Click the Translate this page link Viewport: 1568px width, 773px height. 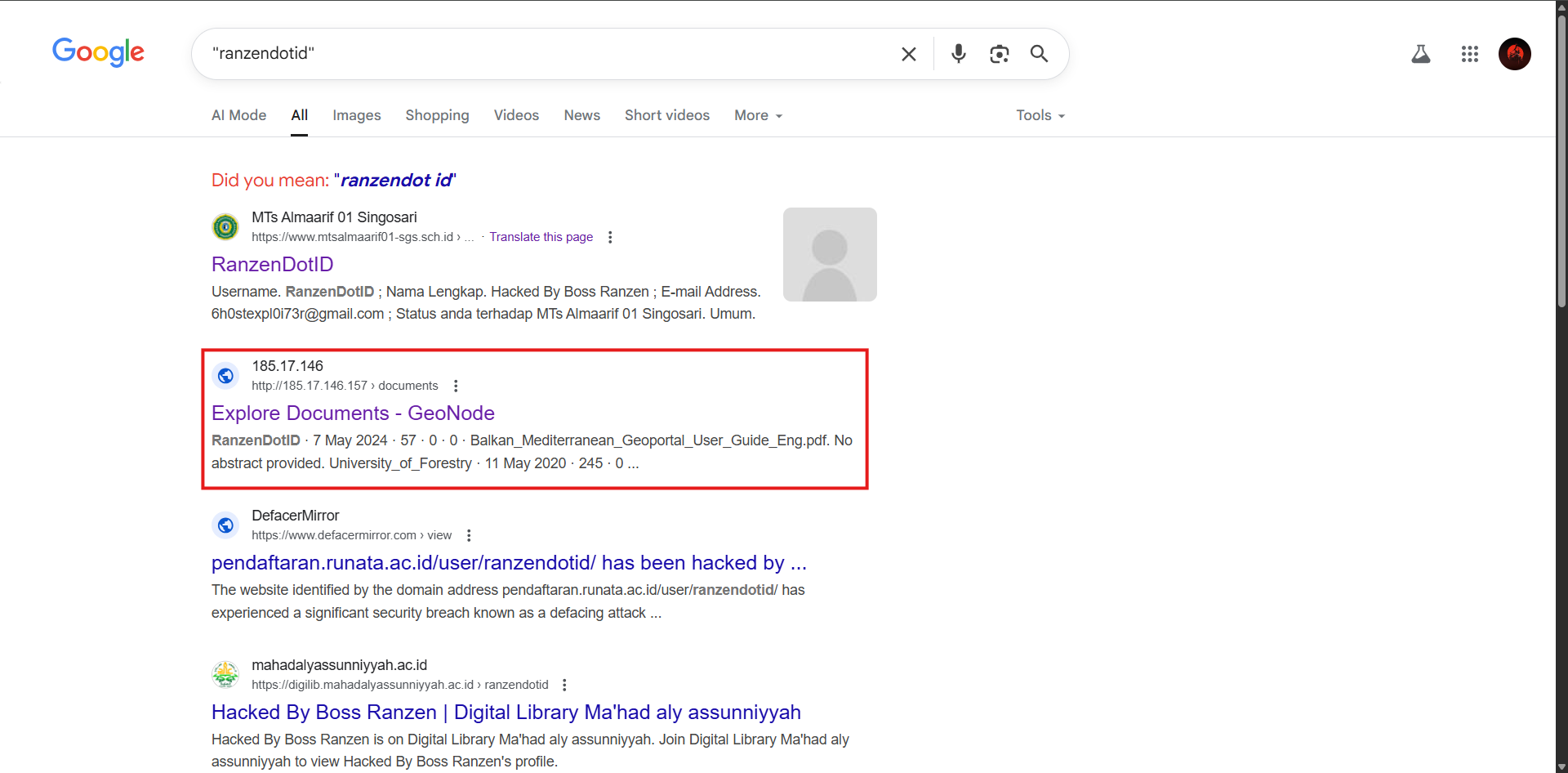[x=541, y=237]
